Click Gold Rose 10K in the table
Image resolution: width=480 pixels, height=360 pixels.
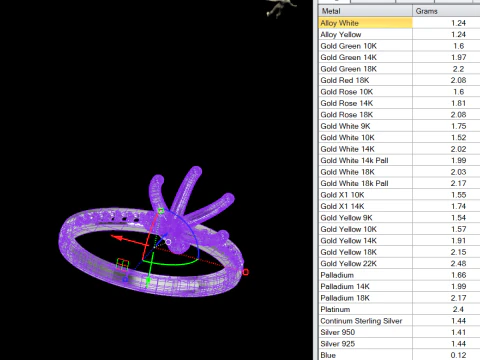(399, 92)
